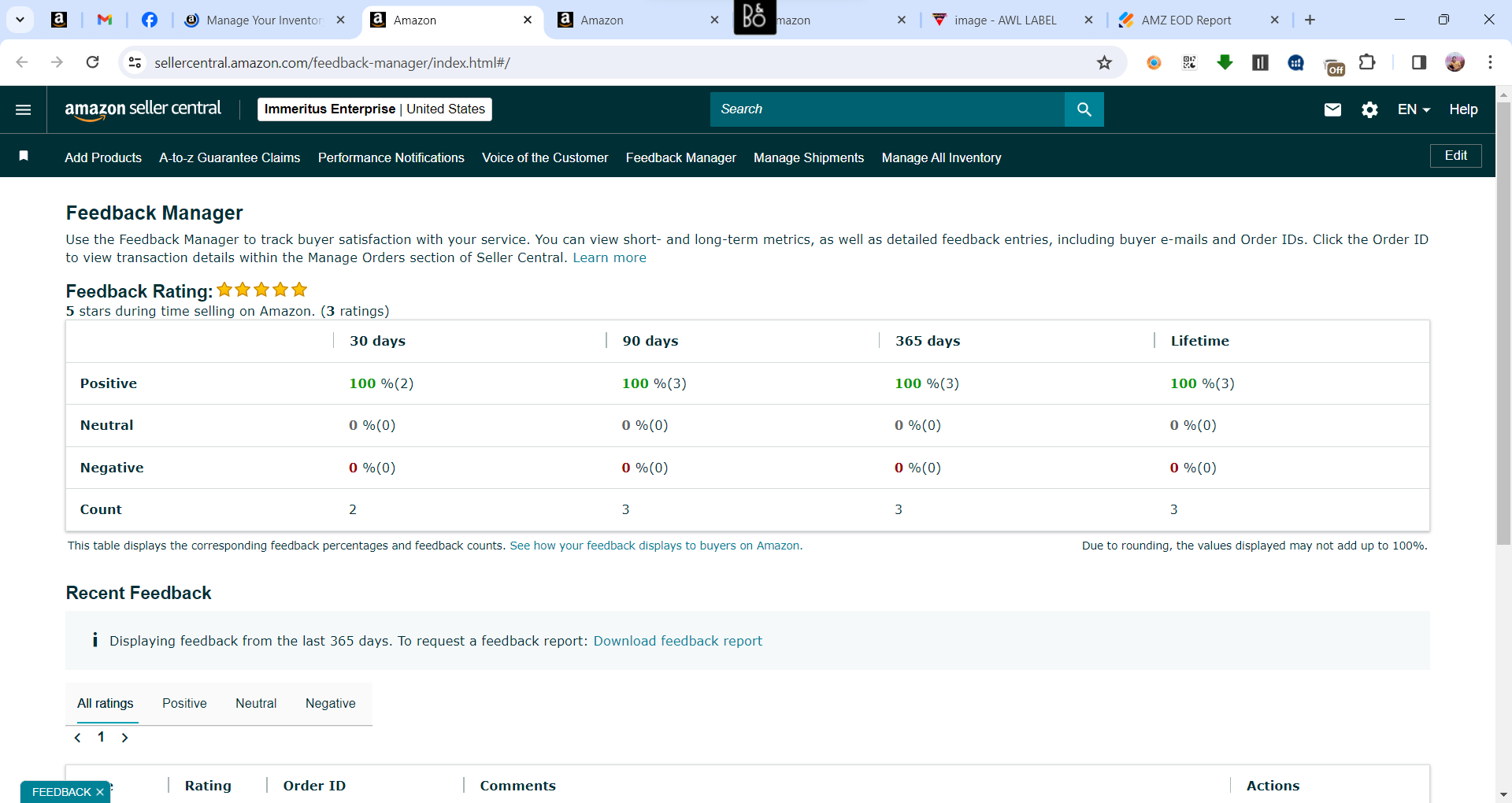Click the scrollbar down arrow
The height and width of the screenshot is (803, 1512).
click(1503, 794)
